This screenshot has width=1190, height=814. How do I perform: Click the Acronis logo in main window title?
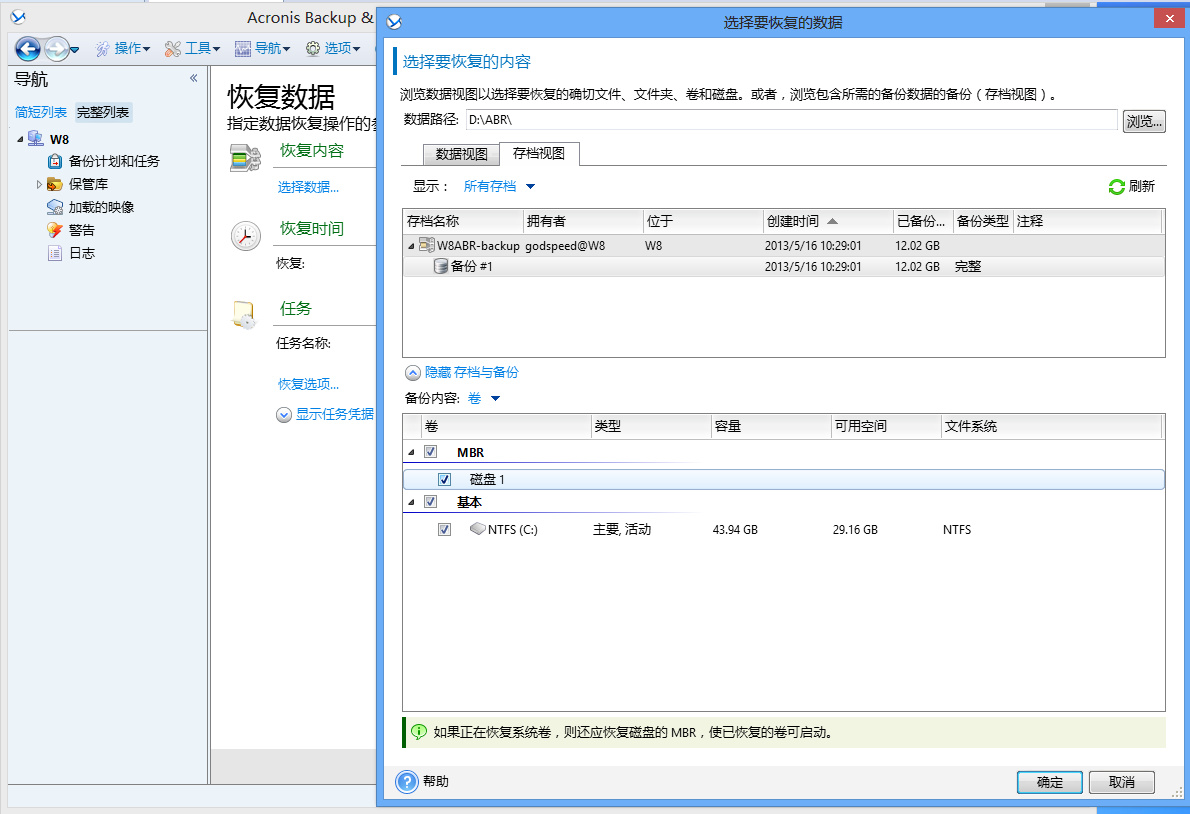point(18,17)
